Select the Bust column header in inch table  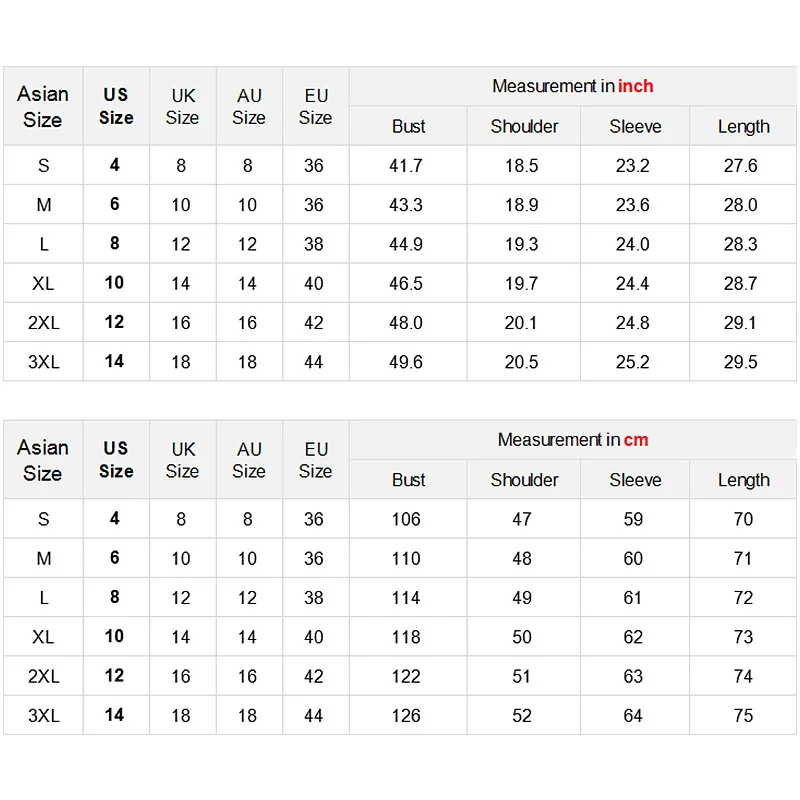pyautogui.click(x=408, y=126)
